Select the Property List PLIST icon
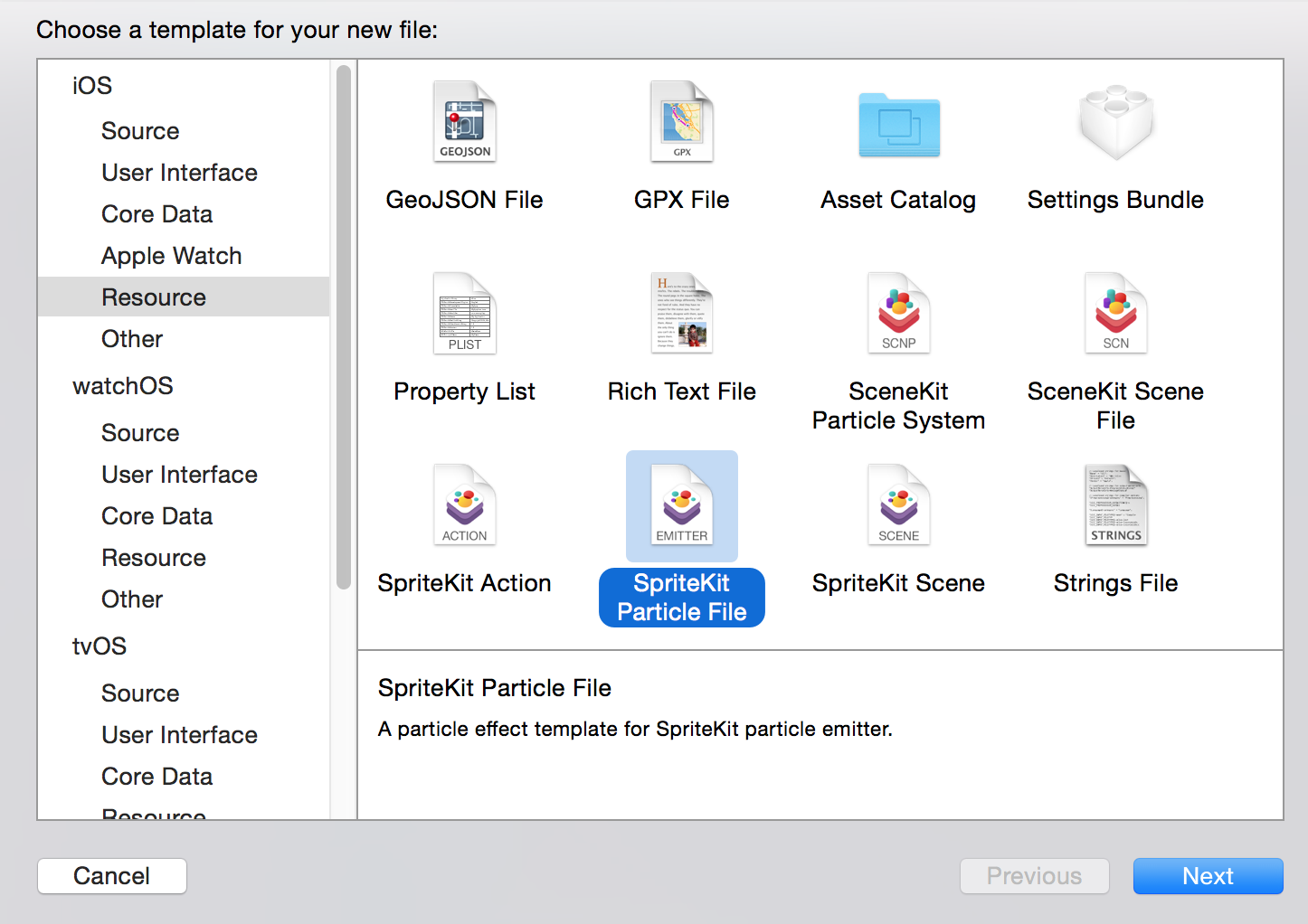Image resolution: width=1308 pixels, height=924 pixels. tap(465, 314)
